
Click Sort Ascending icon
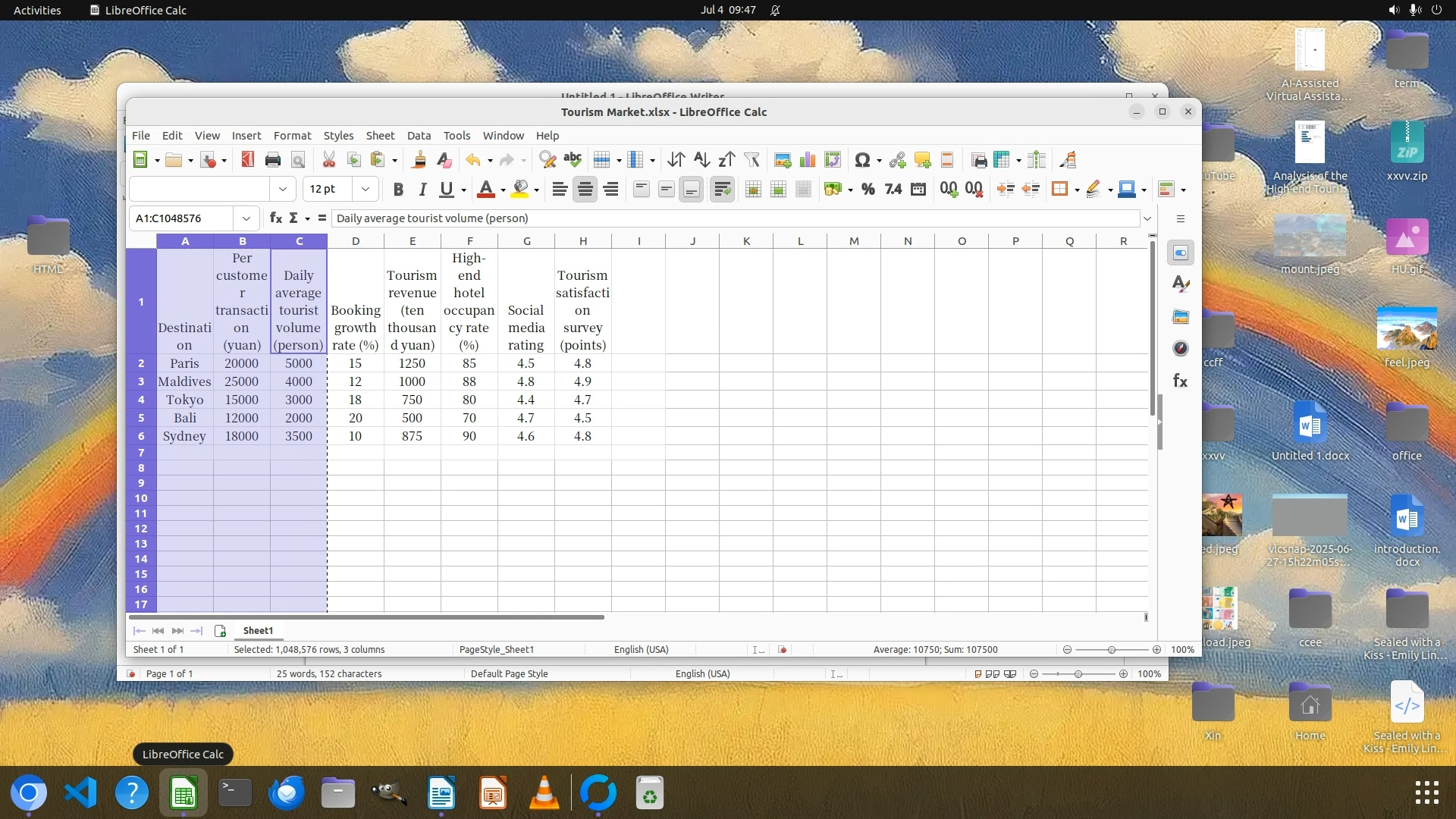(x=701, y=160)
